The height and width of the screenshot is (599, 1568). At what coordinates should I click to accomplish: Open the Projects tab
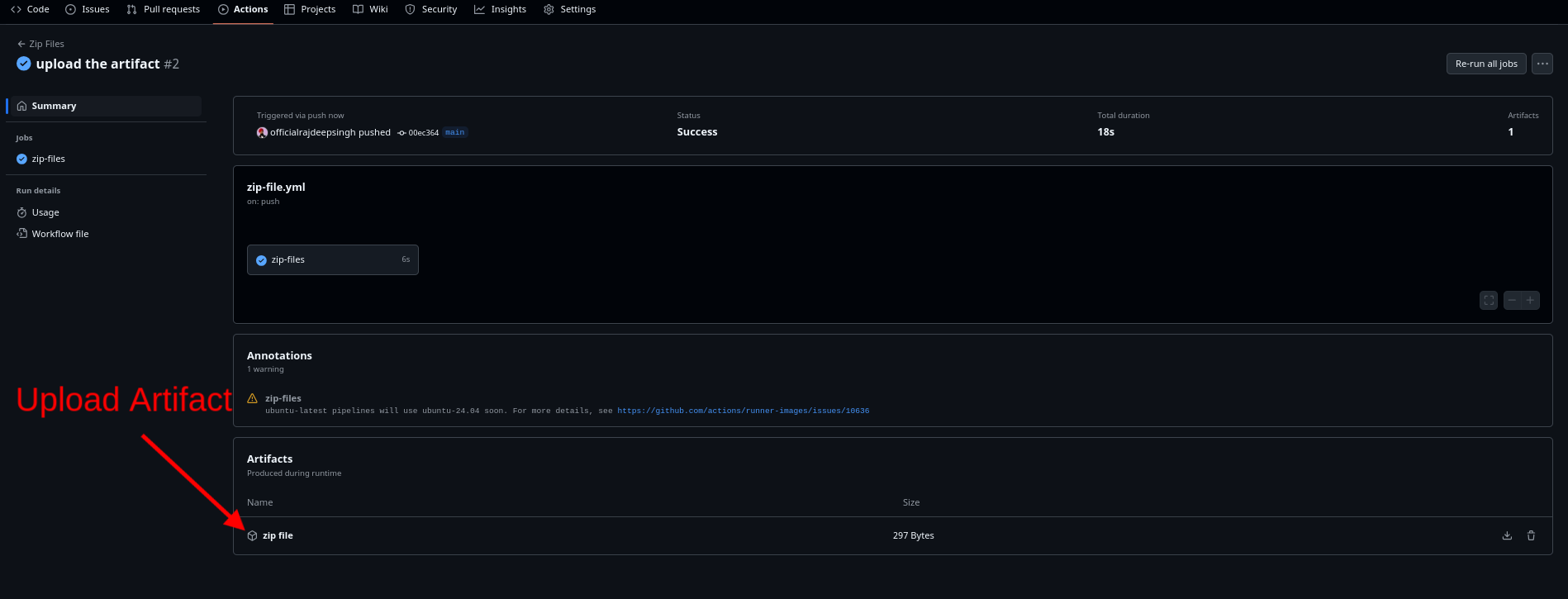point(310,9)
